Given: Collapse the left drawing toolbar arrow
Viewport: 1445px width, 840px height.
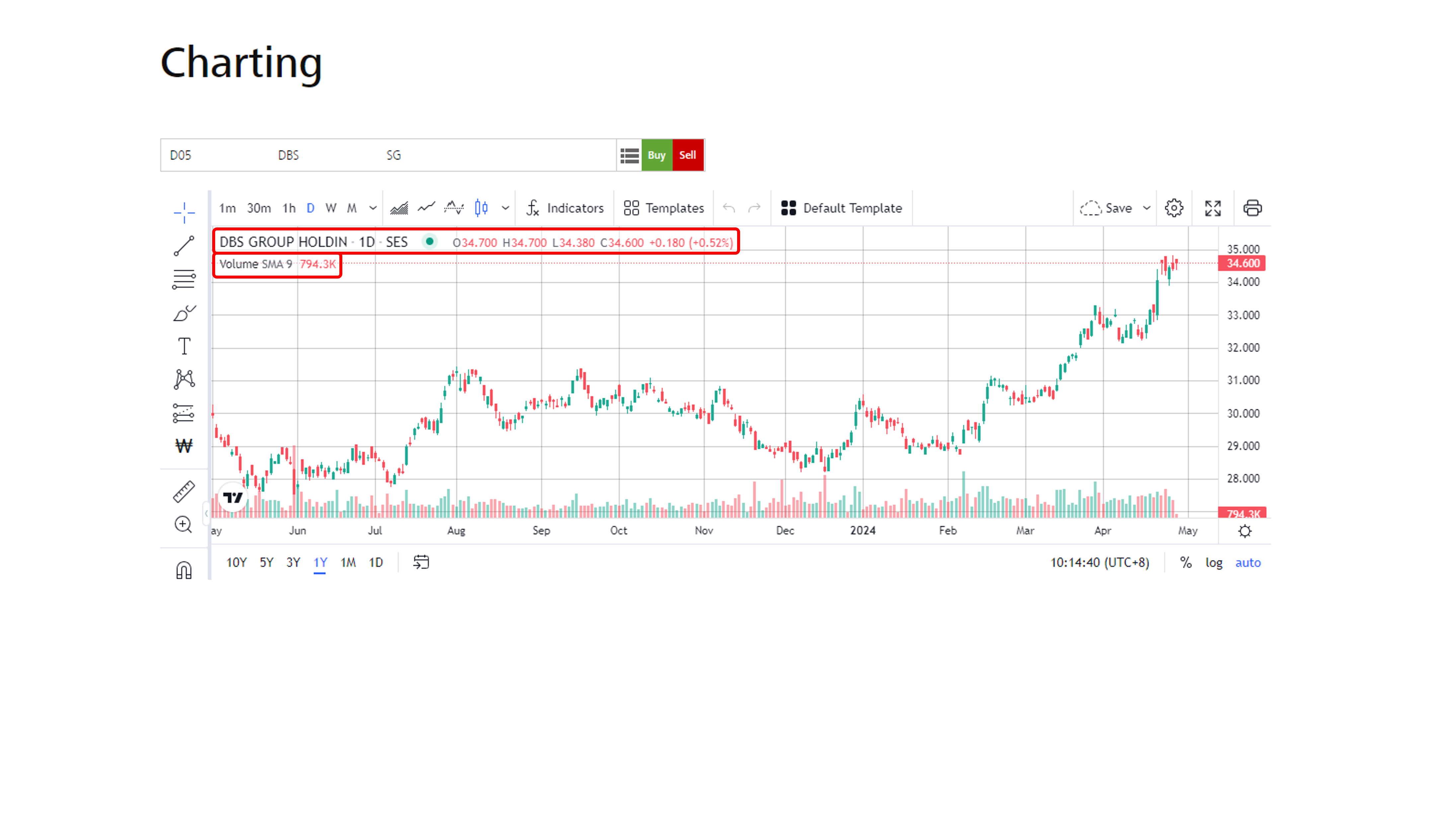Looking at the screenshot, I should tap(207, 513).
